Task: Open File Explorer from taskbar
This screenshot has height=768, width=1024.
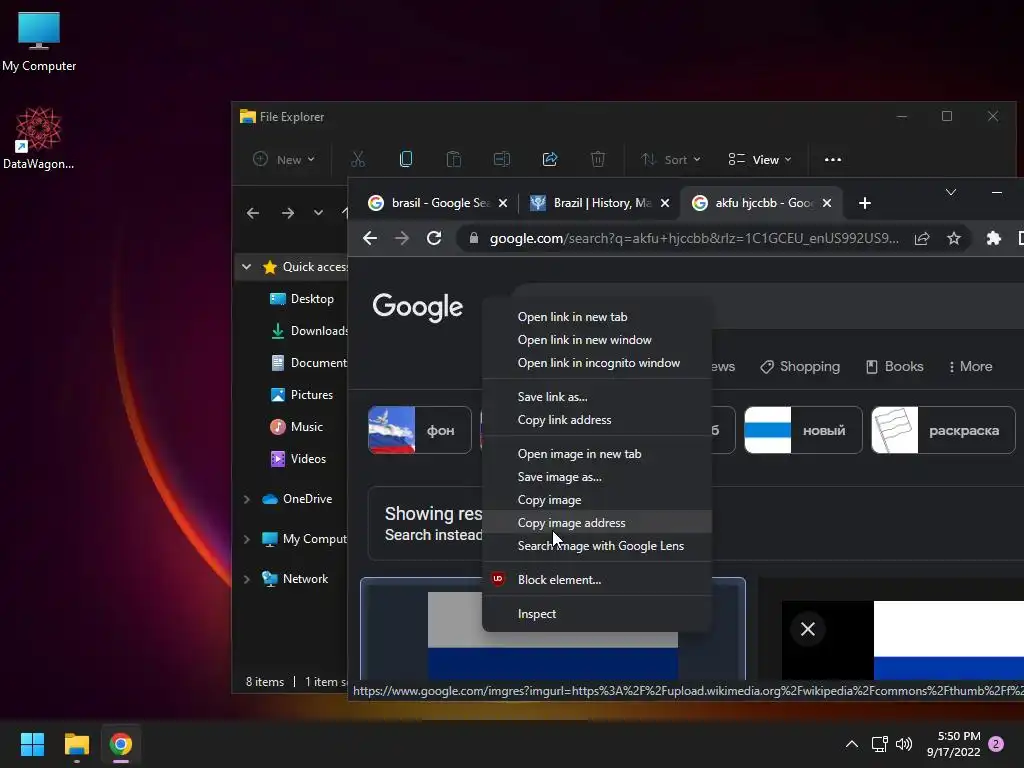Action: 76,744
